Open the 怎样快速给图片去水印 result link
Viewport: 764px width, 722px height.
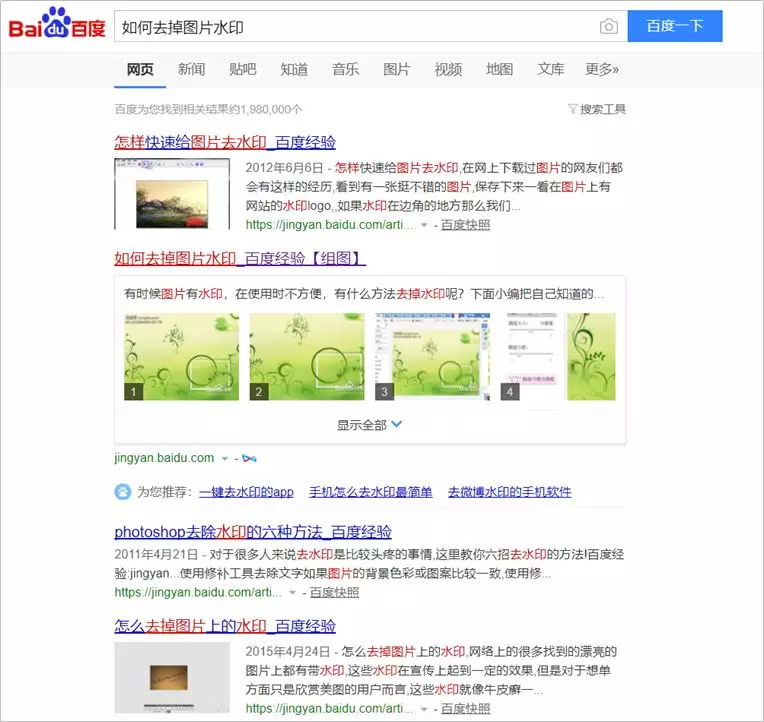click(225, 142)
